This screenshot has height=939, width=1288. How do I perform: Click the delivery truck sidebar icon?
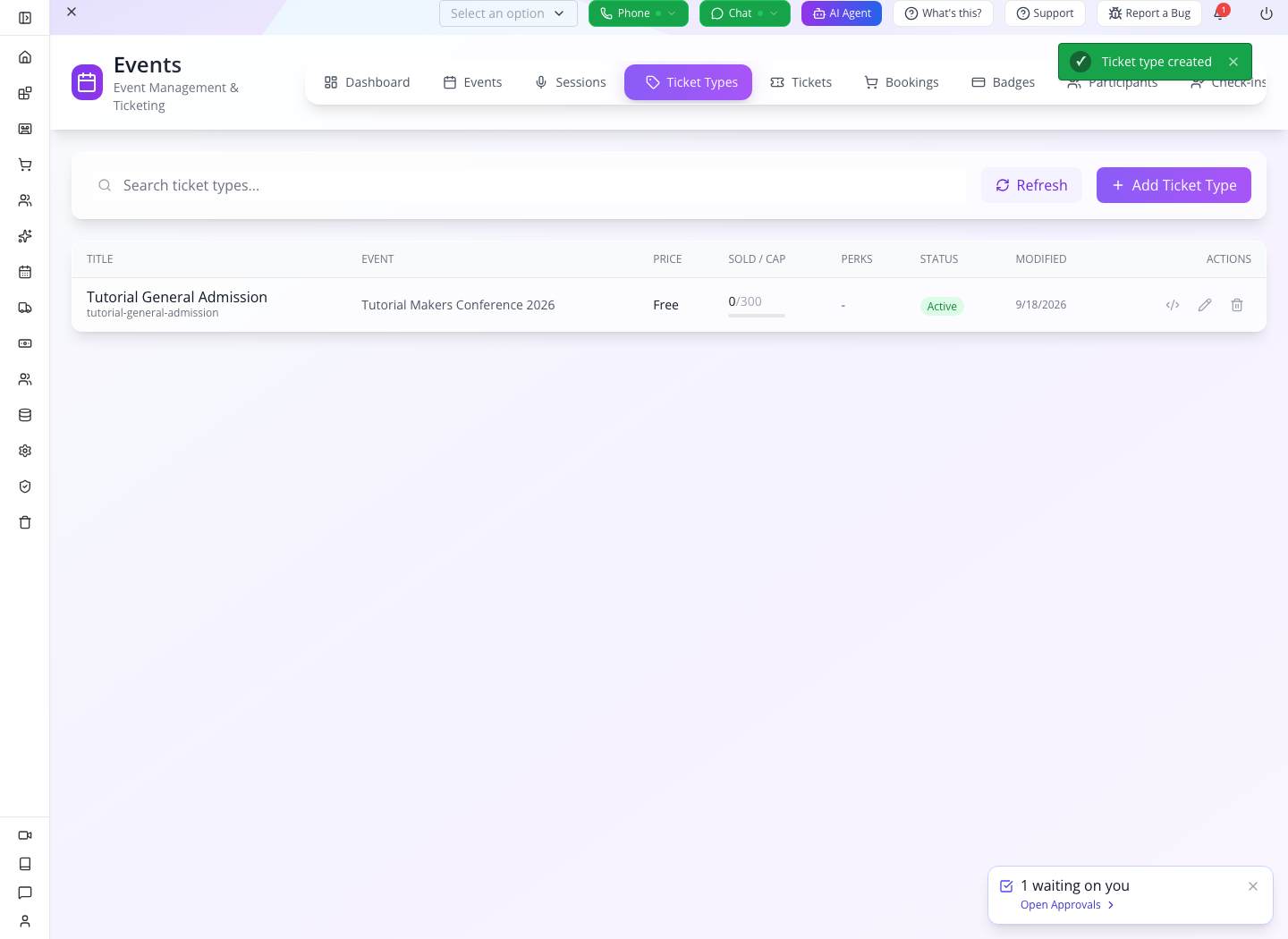pos(25,308)
